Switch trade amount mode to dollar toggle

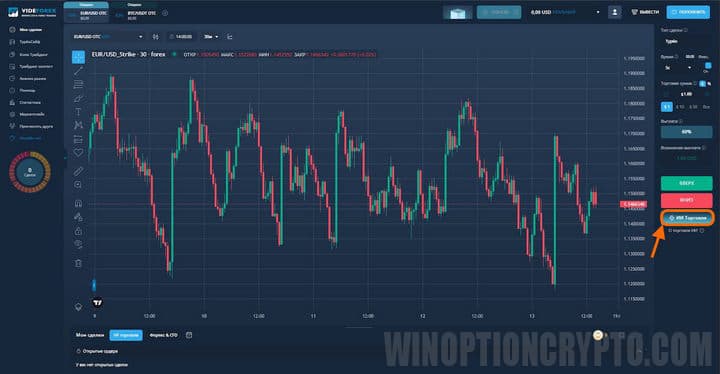(703, 84)
